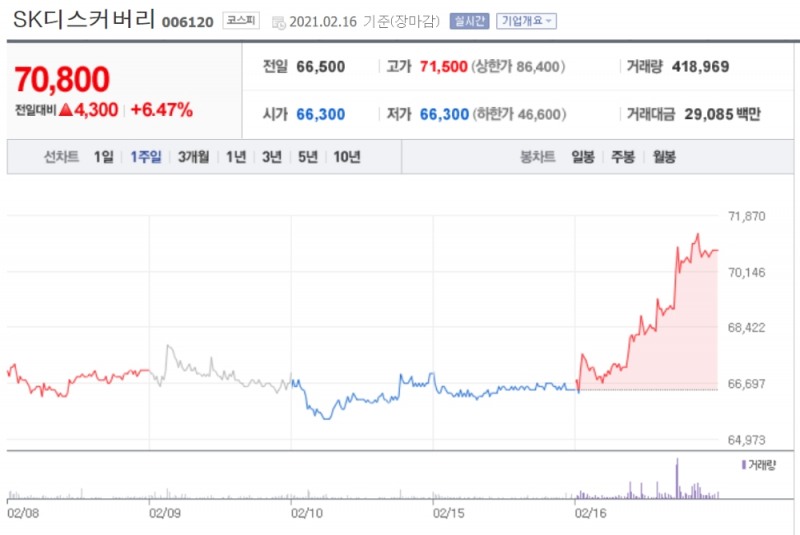800x535 pixels.
Task: Open the 기업개요 dropdown
Action: pyautogui.click(x=527, y=21)
